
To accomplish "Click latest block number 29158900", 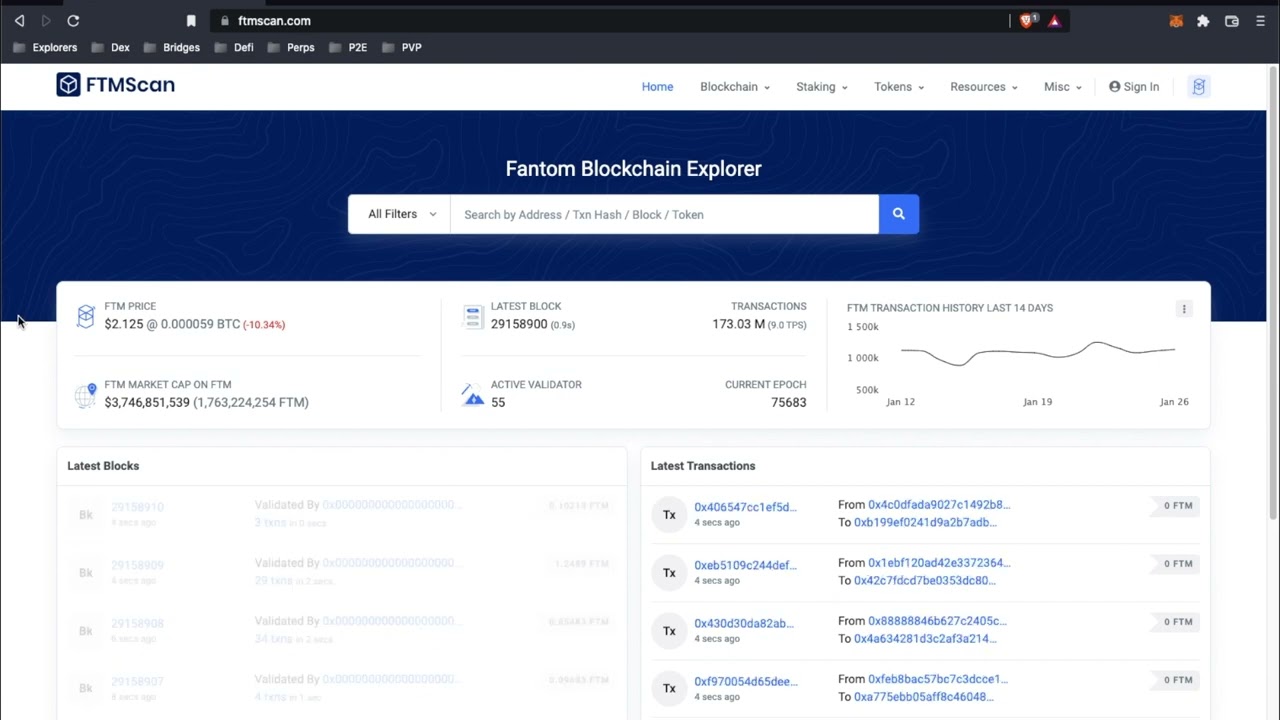I will tap(519, 324).
